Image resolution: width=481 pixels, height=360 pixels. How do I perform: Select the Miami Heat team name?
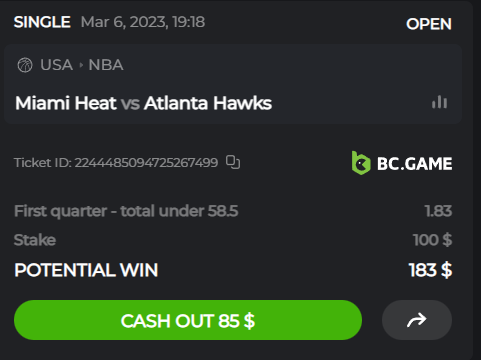(66, 103)
